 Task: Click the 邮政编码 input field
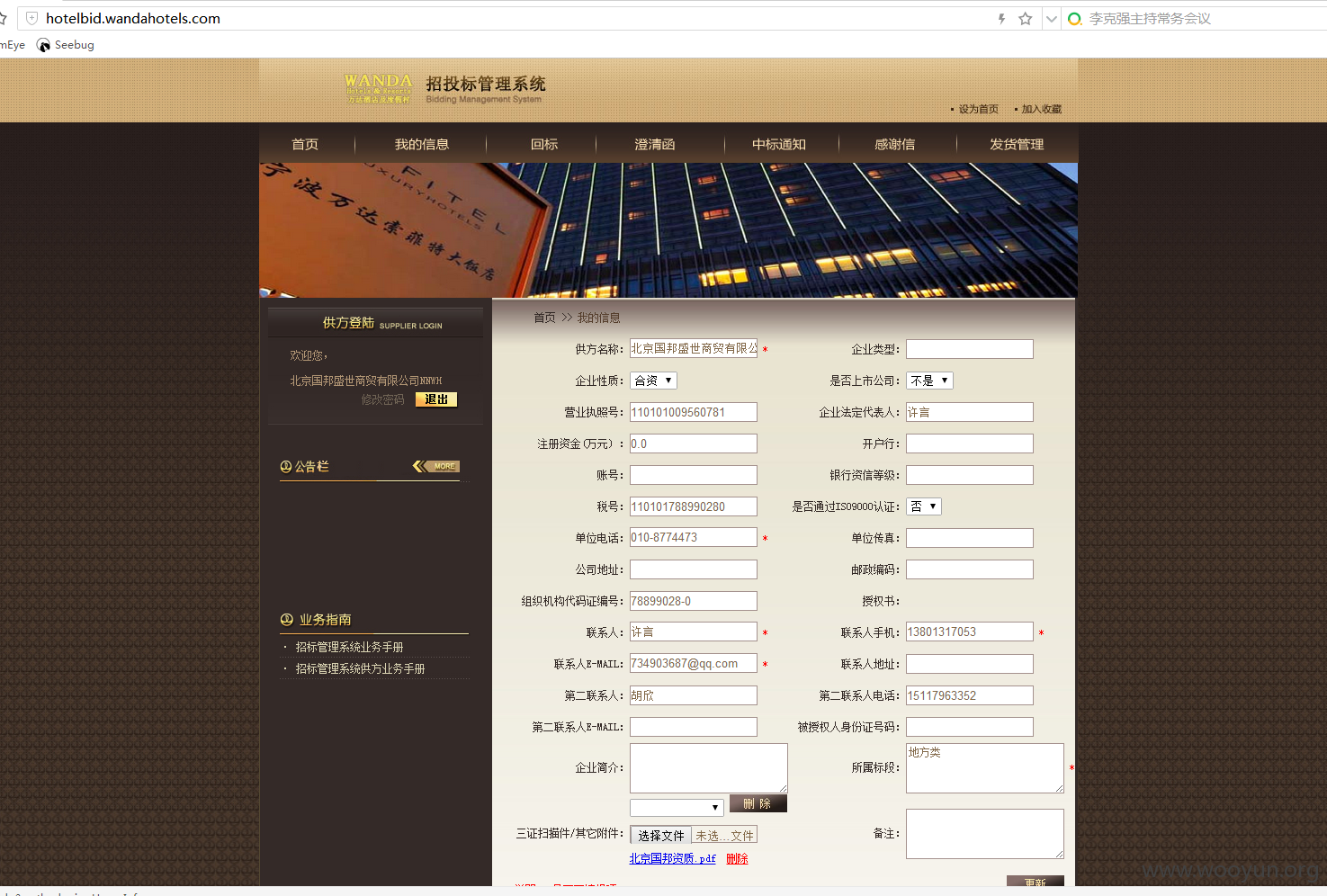coord(970,569)
